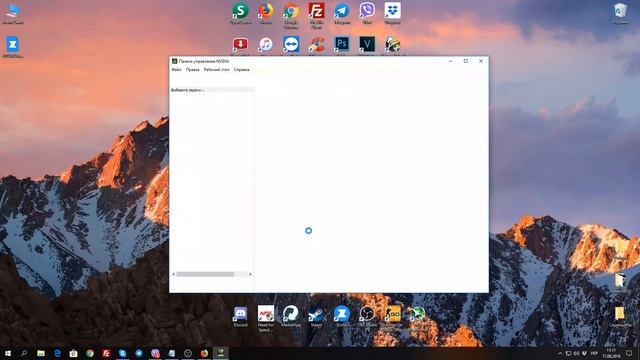Click the left scroll arrow in the task pane

pos(173,274)
